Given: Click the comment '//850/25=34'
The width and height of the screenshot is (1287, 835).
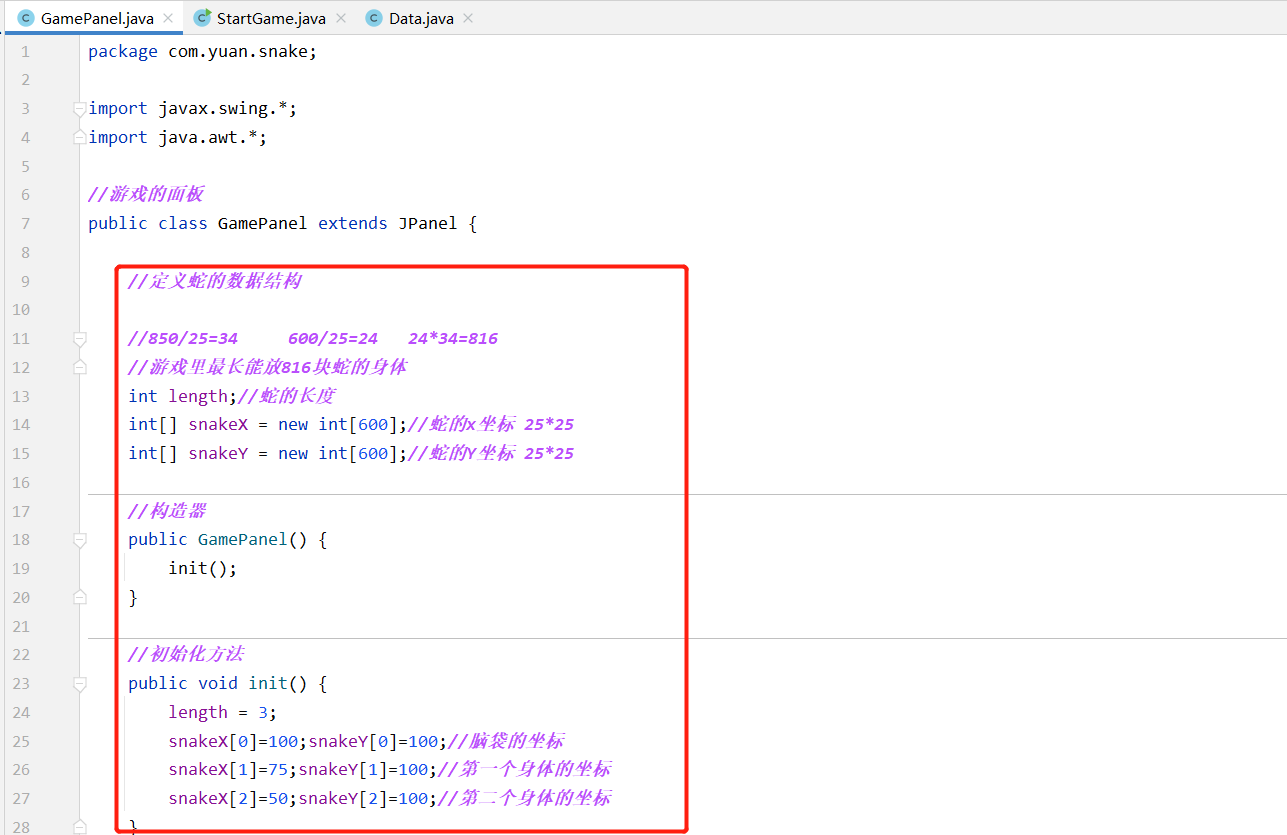Looking at the screenshot, I should click(183, 338).
